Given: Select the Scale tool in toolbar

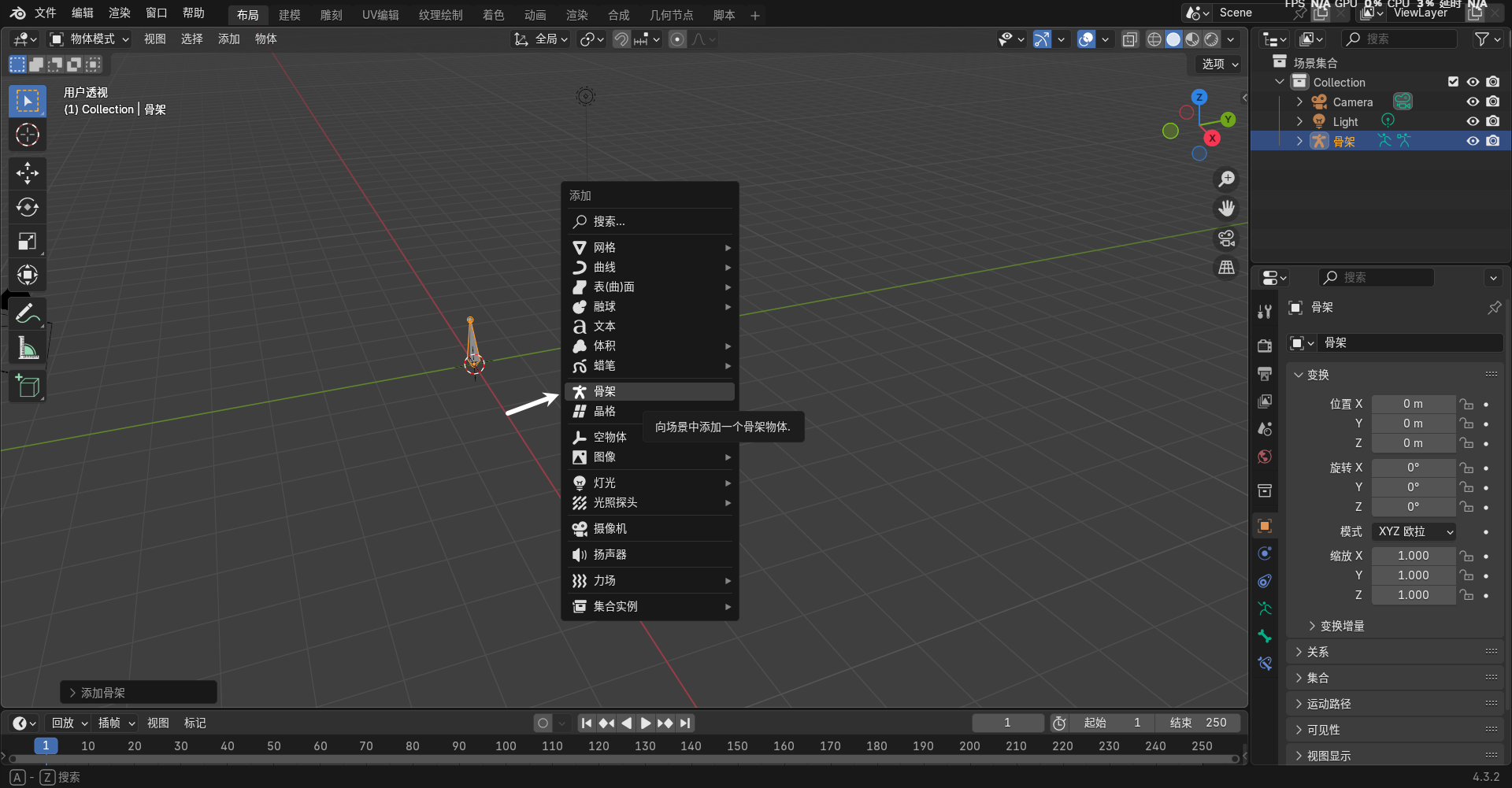Looking at the screenshot, I should click(28, 241).
